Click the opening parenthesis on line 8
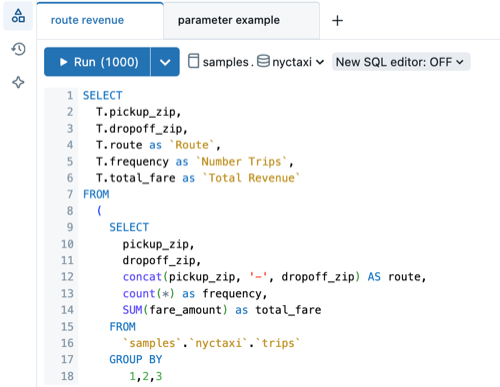Image resolution: width=500 pixels, height=387 pixels. tap(99, 211)
